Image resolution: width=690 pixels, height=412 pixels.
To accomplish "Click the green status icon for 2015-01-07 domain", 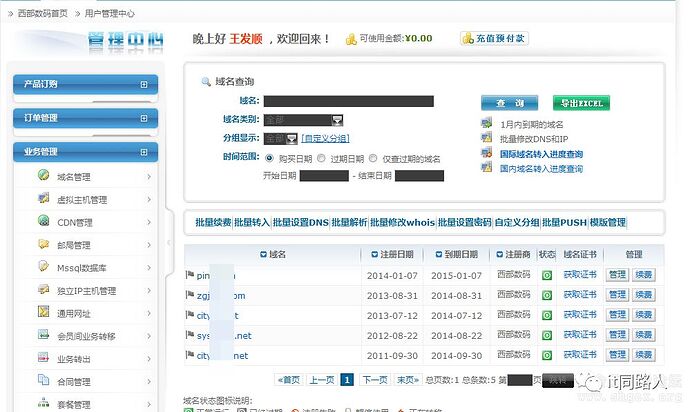I will coord(547,274).
